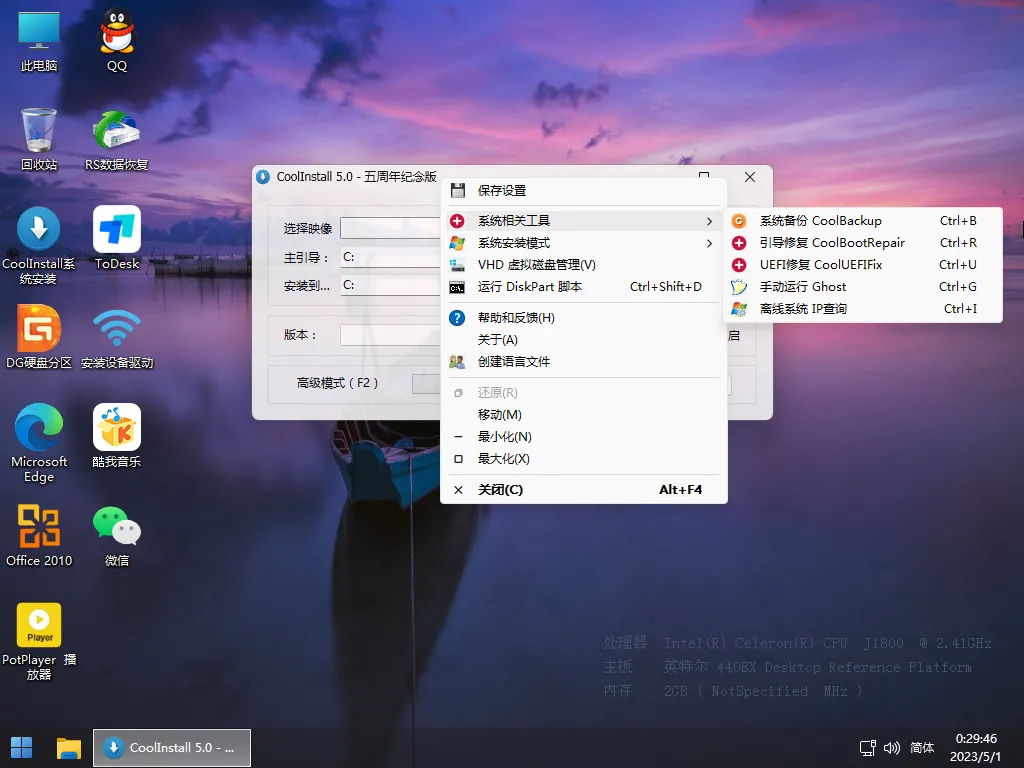Open 微信 WeChat
The width and height of the screenshot is (1024, 768).
click(117, 524)
